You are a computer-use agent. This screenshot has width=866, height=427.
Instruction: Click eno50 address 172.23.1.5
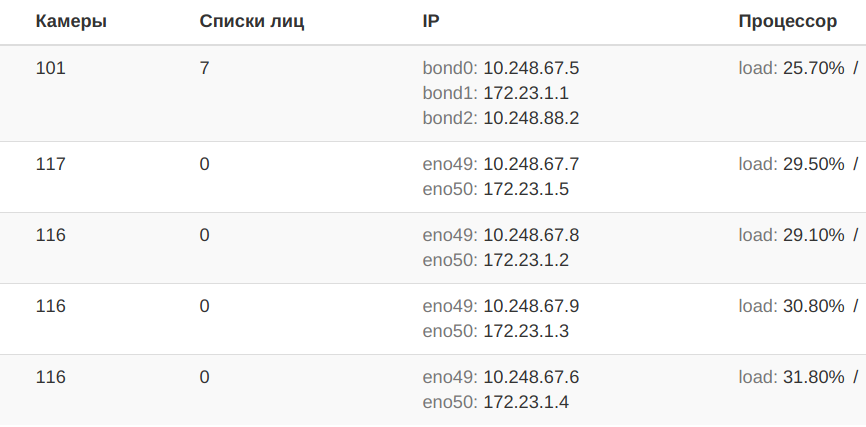click(526, 189)
